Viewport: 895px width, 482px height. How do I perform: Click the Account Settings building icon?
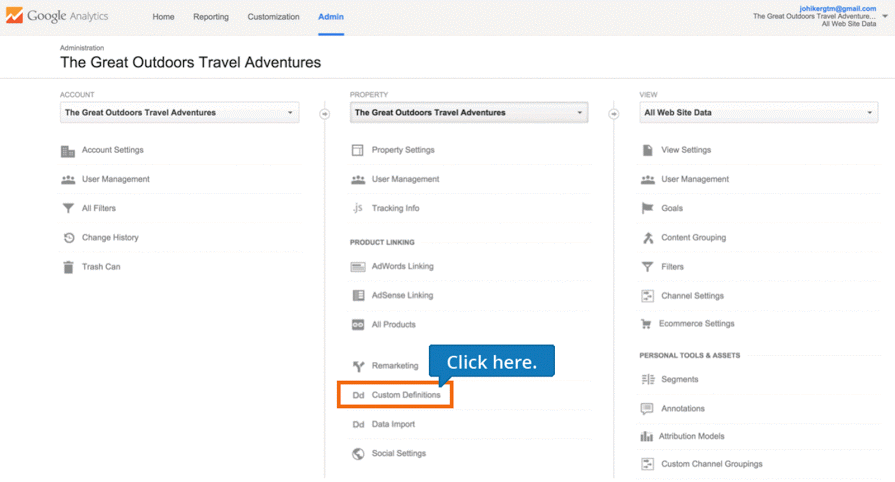(68, 151)
